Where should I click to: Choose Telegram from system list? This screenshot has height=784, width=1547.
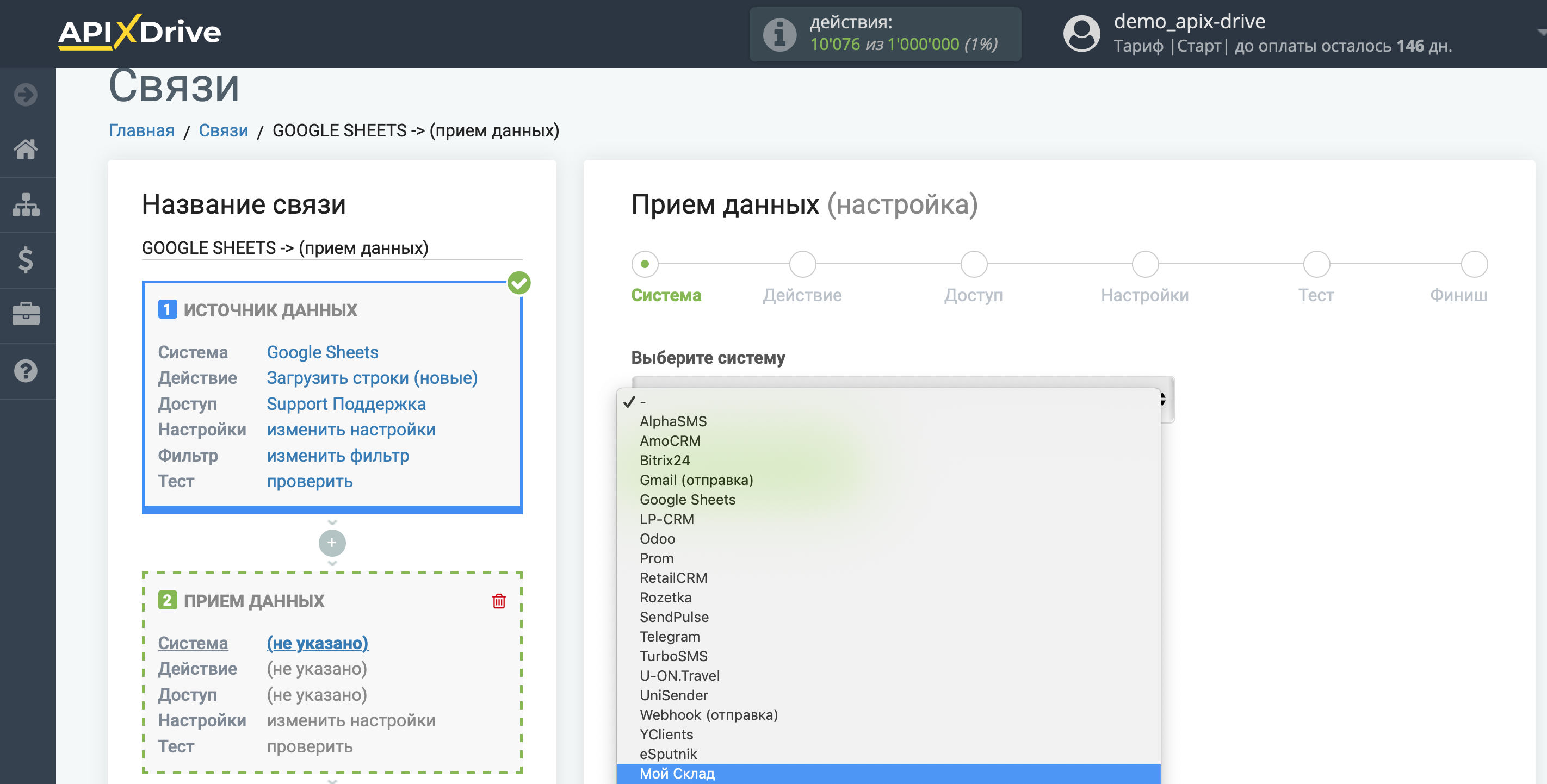pos(888,636)
